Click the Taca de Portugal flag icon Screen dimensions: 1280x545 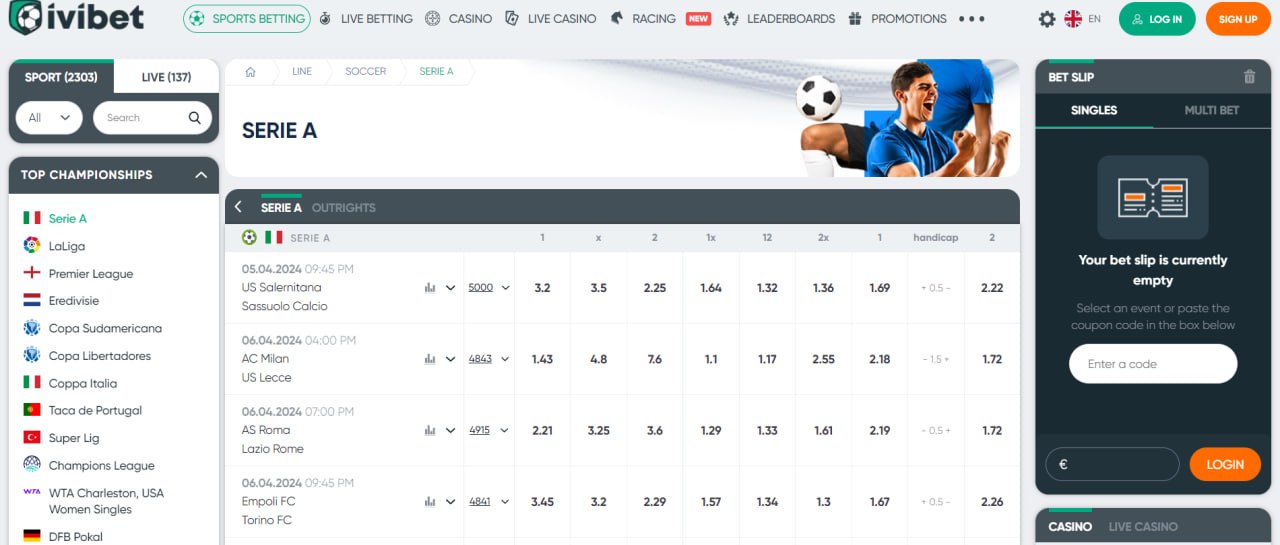[32, 410]
